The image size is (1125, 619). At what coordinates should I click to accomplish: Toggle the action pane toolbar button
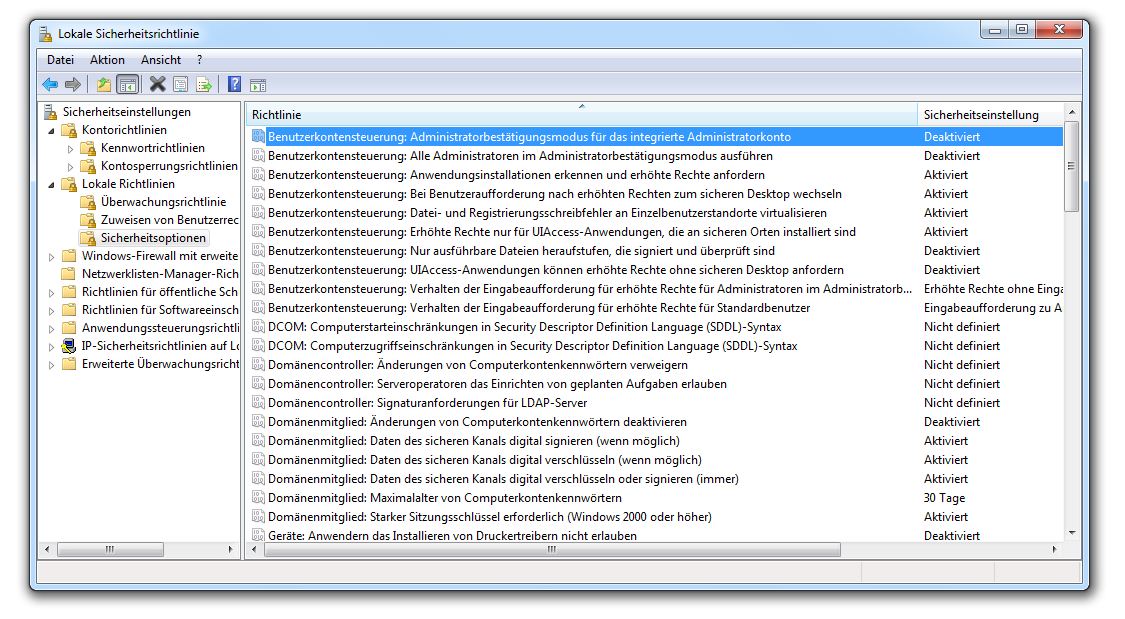[x=258, y=85]
